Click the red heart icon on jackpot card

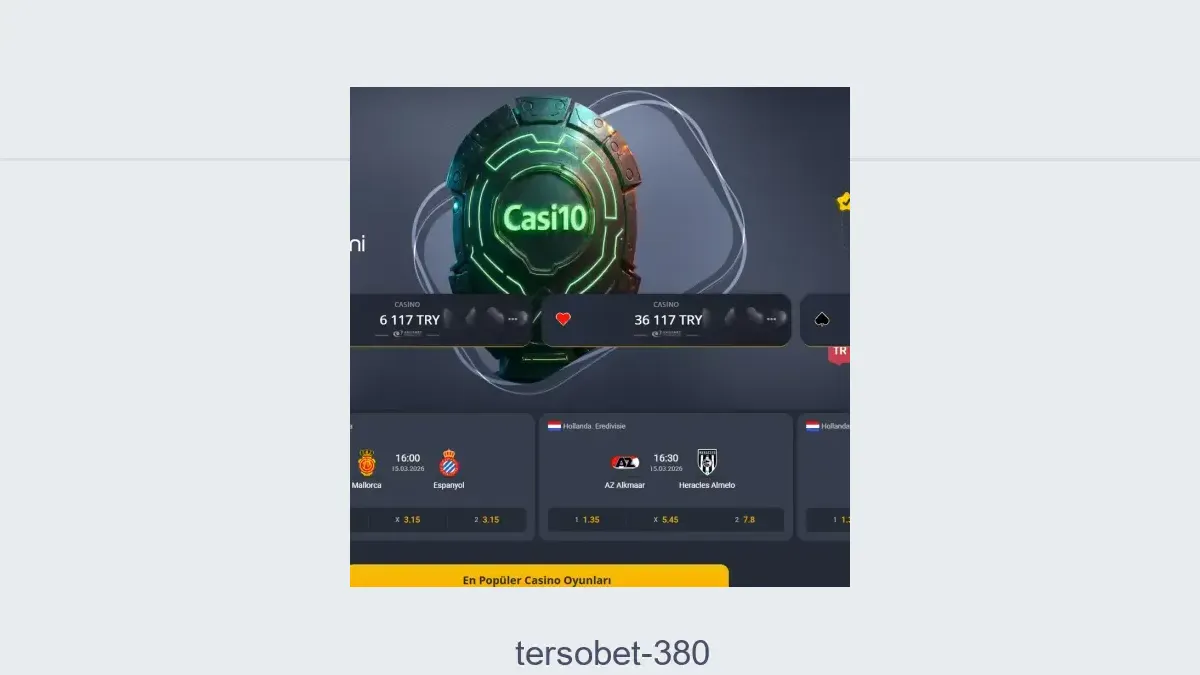[563, 319]
